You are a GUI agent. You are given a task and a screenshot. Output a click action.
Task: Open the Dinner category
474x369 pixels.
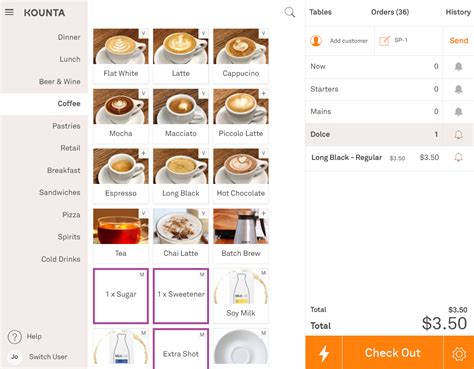pos(69,37)
